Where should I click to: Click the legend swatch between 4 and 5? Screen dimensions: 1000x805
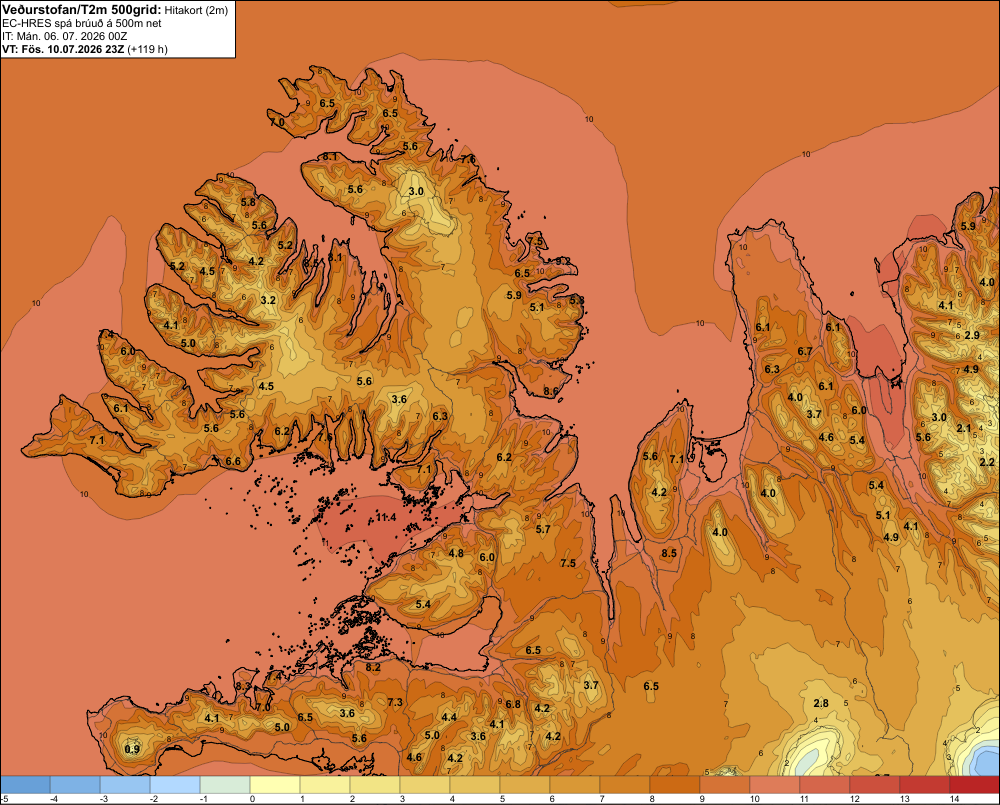[475, 785]
